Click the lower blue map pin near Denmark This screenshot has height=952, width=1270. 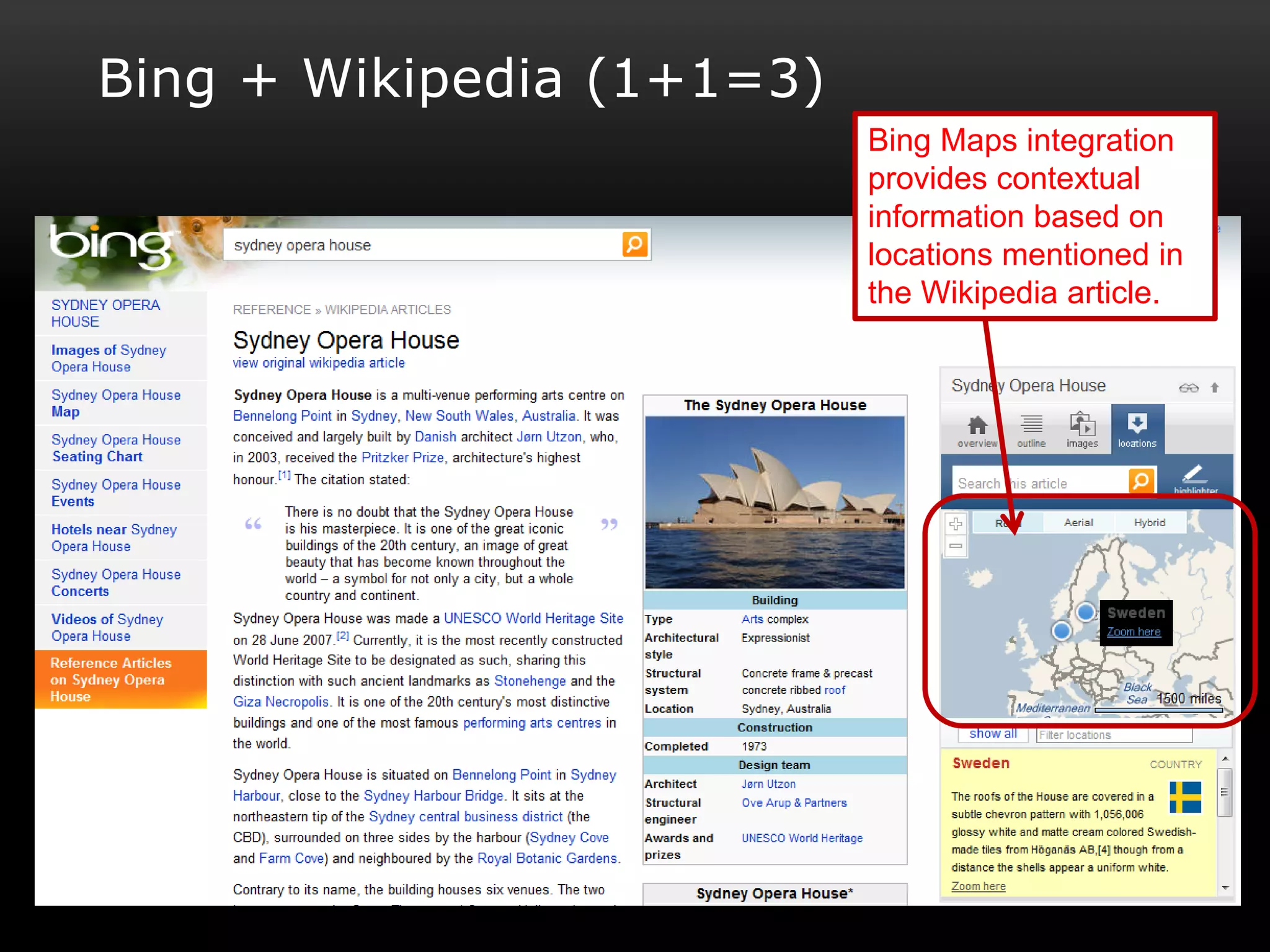point(1062,631)
